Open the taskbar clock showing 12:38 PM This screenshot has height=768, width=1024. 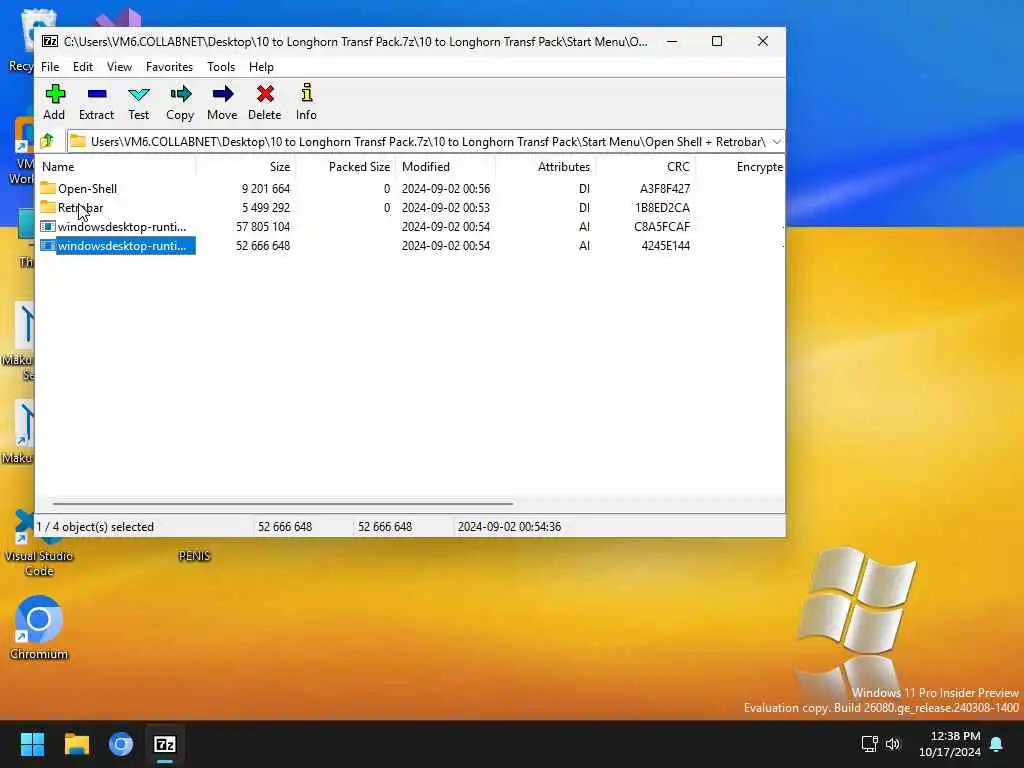pos(950,744)
